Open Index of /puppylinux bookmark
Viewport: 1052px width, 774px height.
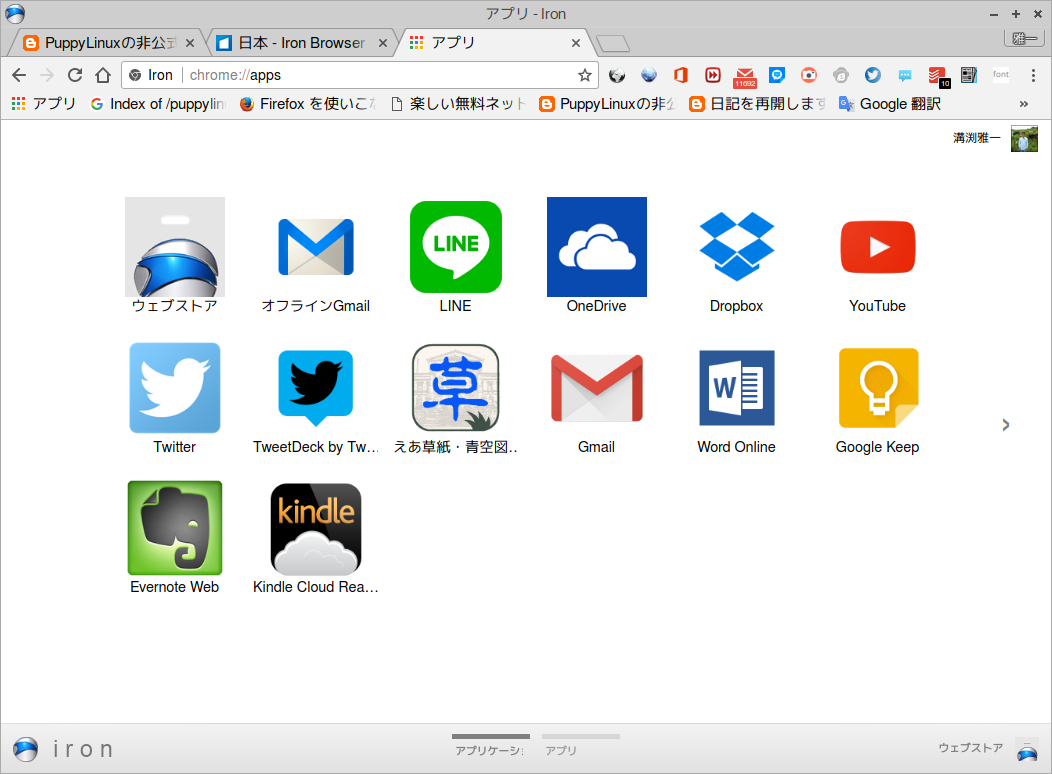[158, 104]
